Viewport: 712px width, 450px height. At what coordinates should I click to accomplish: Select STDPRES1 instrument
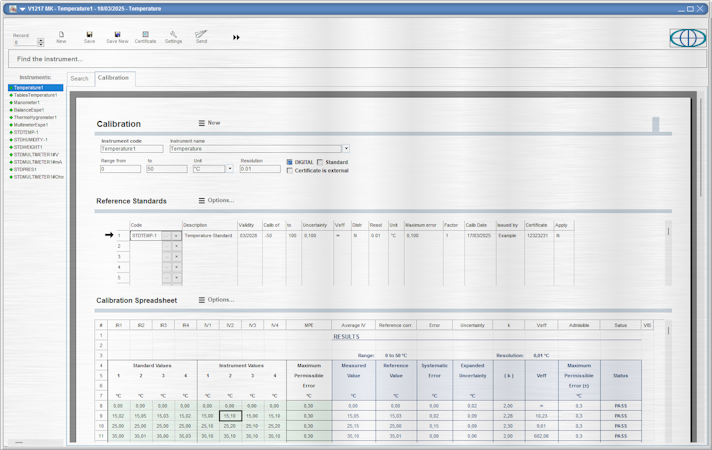point(25,169)
